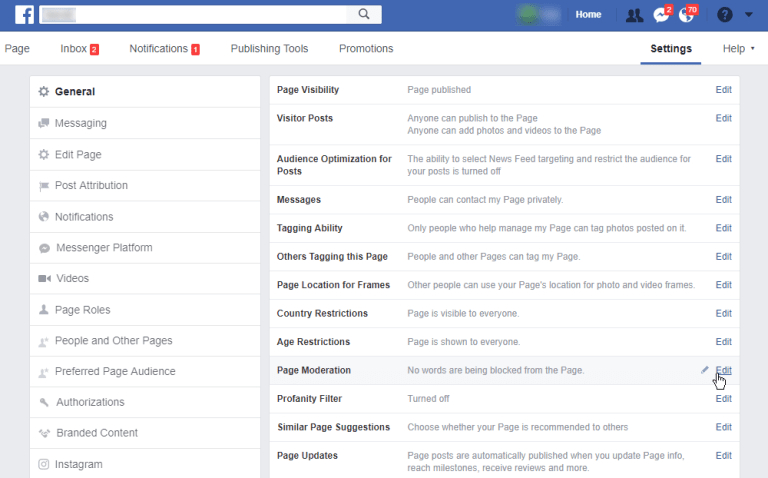Click Edit link for Profanity Filter
This screenshot has height=478, width=768.
(723, 399)
